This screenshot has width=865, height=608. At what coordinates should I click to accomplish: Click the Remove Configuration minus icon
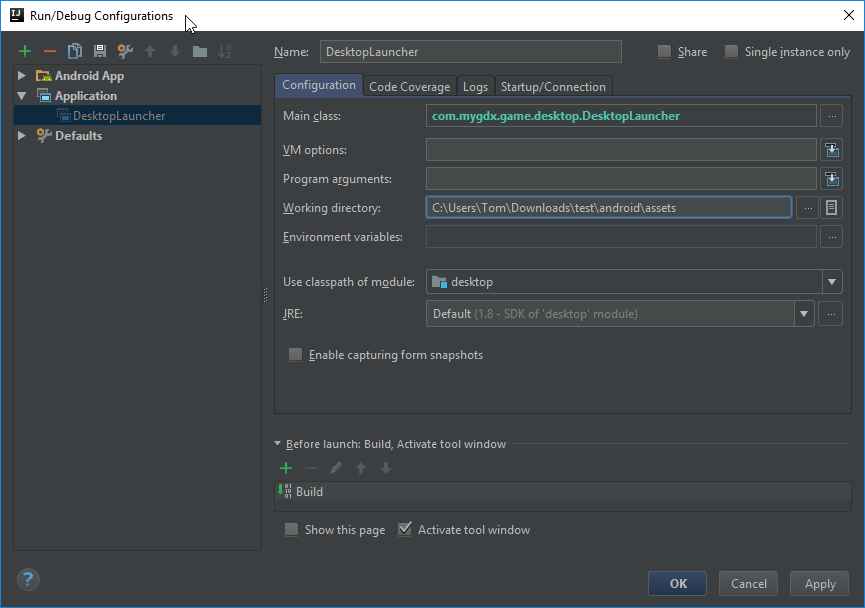tap(50, 51)
